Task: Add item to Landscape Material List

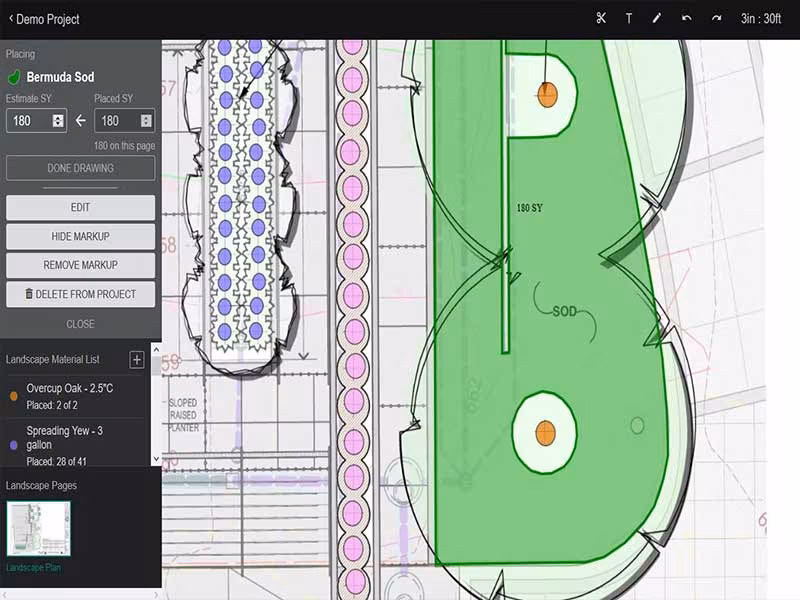Action: point(136,360)
